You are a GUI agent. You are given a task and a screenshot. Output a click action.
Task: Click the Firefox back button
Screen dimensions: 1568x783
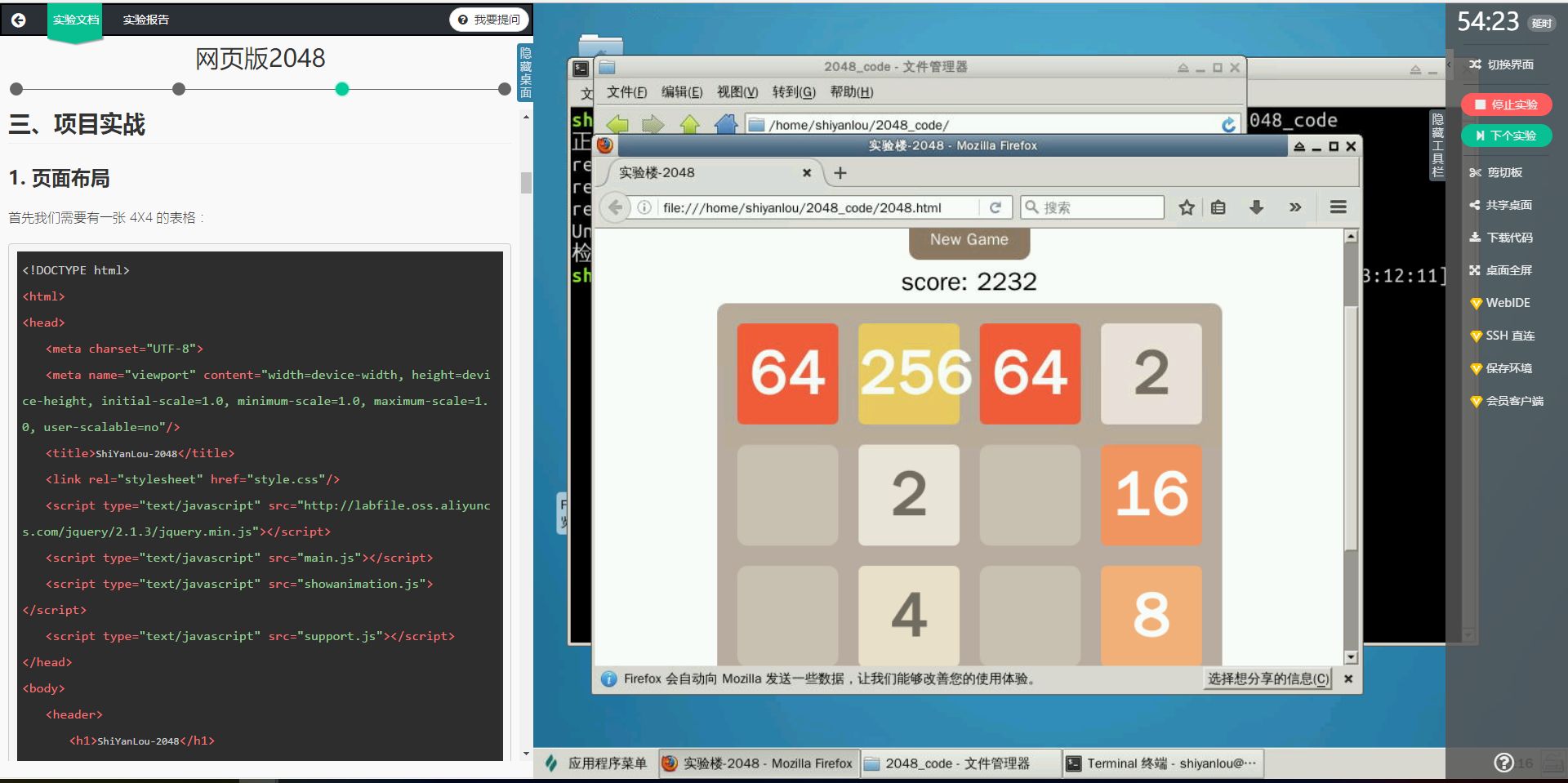point(616,207)
